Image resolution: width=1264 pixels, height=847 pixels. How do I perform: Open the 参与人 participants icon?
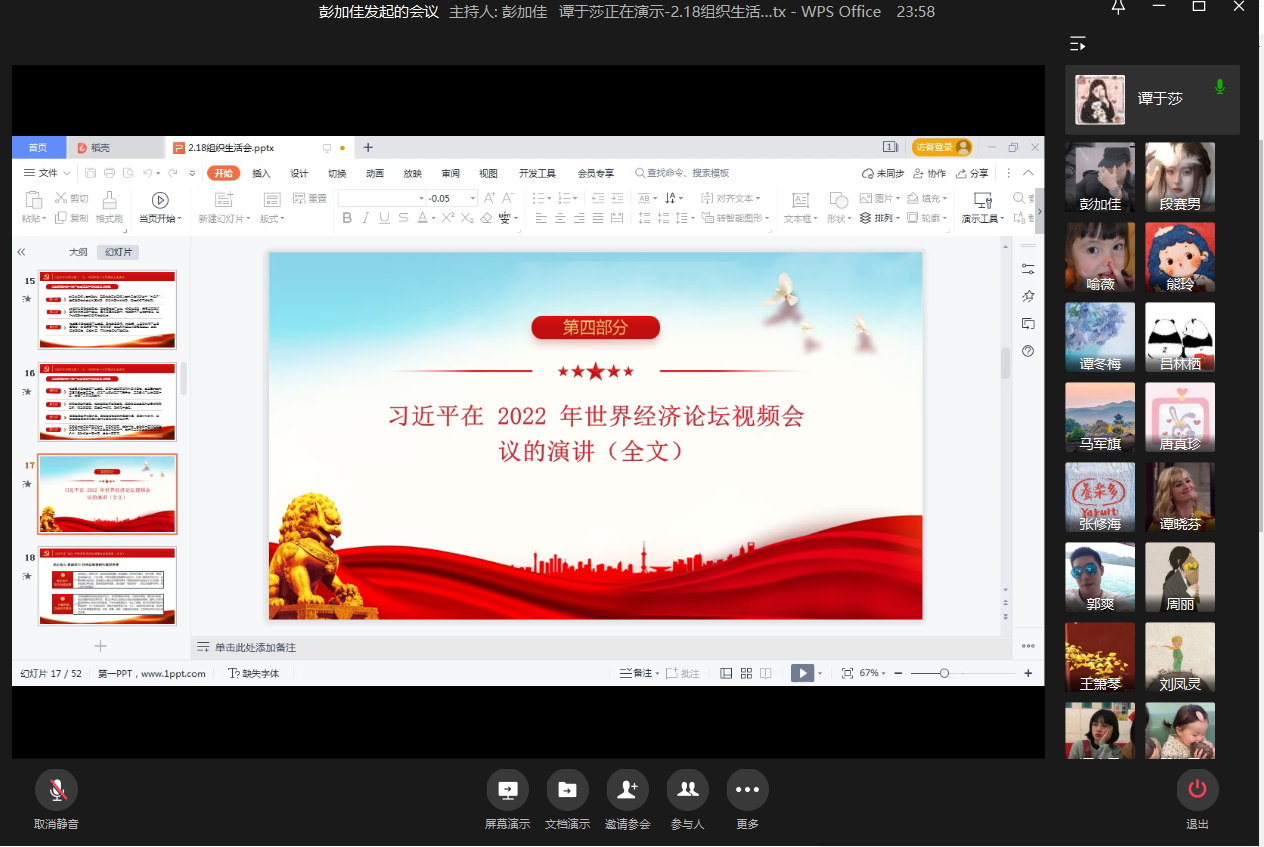[687, 790]
